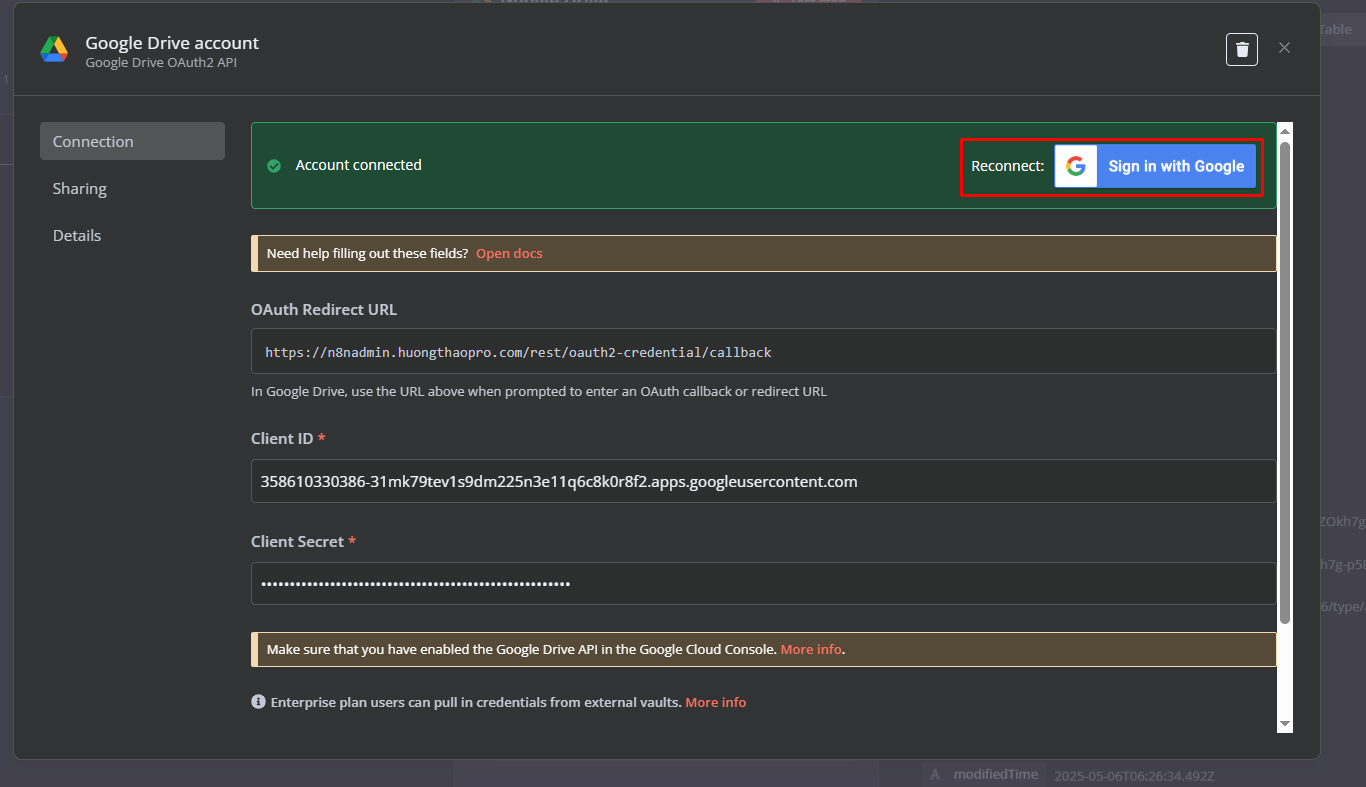Open the Google Drive API More info link

(x=811, y=649)
